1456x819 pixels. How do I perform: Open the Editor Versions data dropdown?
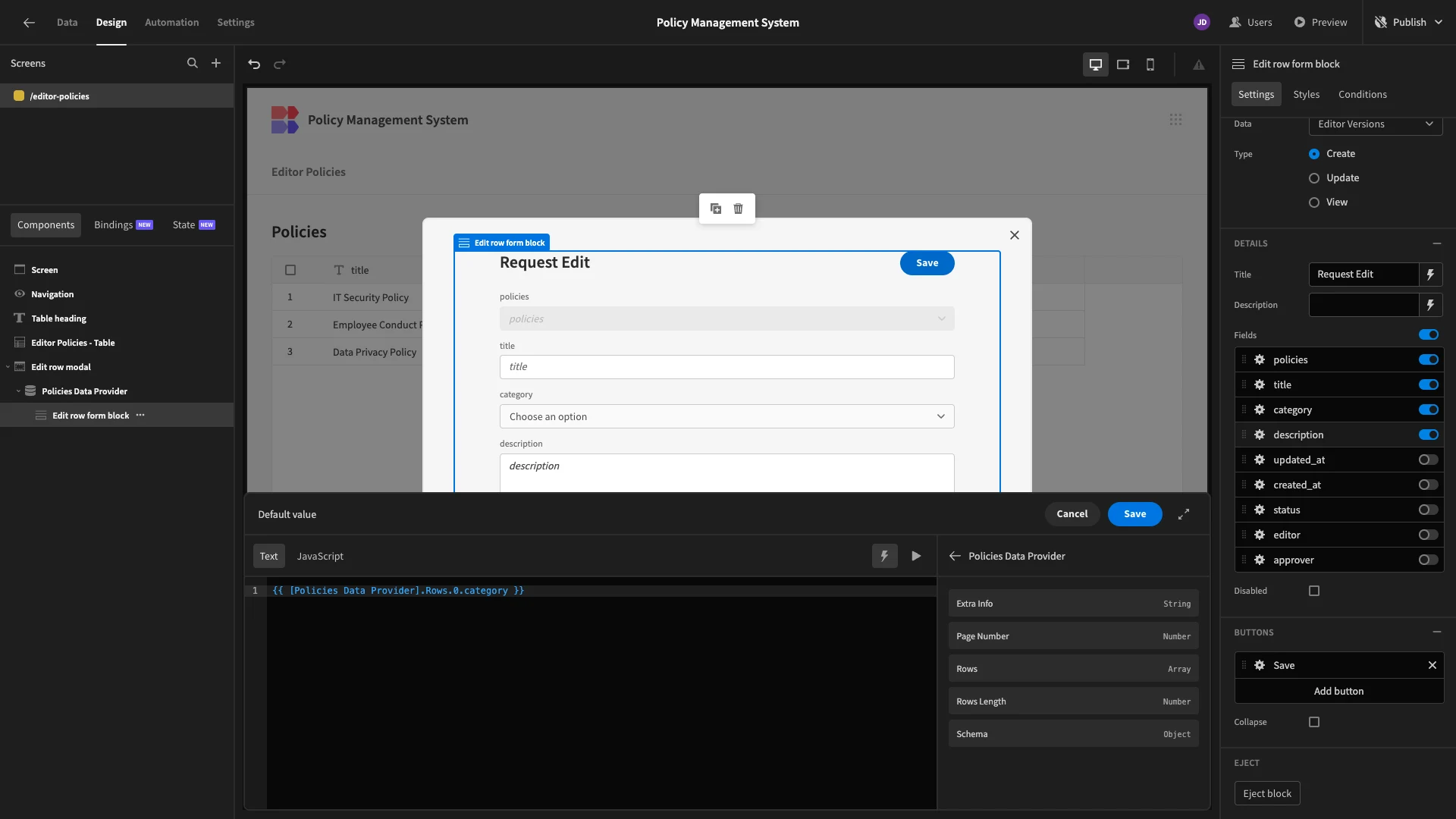click(1375, 124)
